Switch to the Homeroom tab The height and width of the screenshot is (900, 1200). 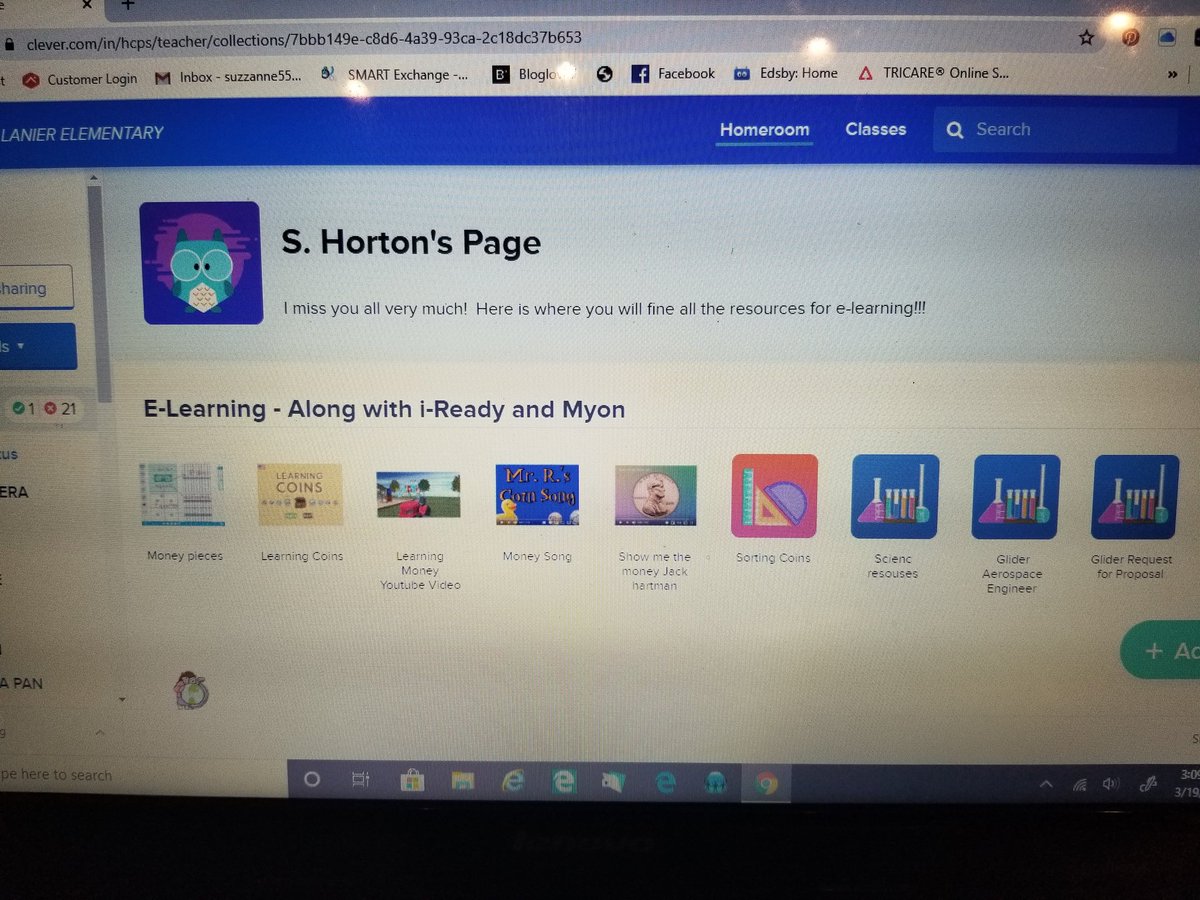[x=765, y=129]
